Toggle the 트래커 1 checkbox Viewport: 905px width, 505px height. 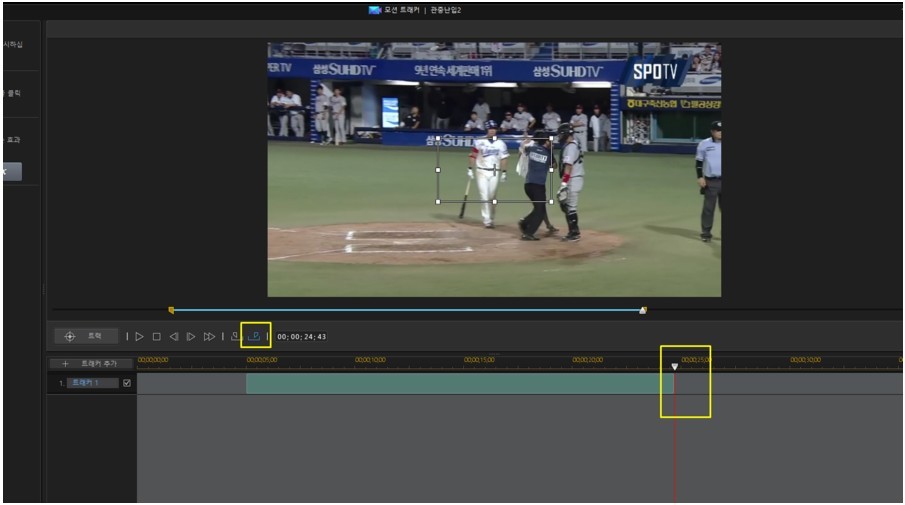126,383
